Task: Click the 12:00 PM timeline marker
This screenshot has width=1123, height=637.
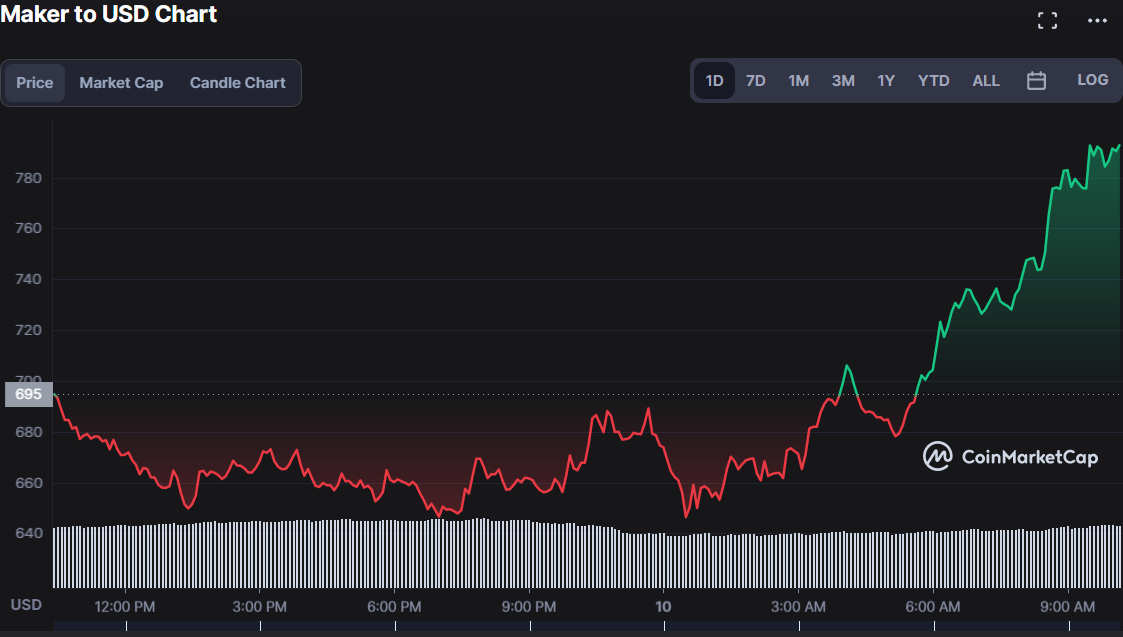Action: [126, 606]
